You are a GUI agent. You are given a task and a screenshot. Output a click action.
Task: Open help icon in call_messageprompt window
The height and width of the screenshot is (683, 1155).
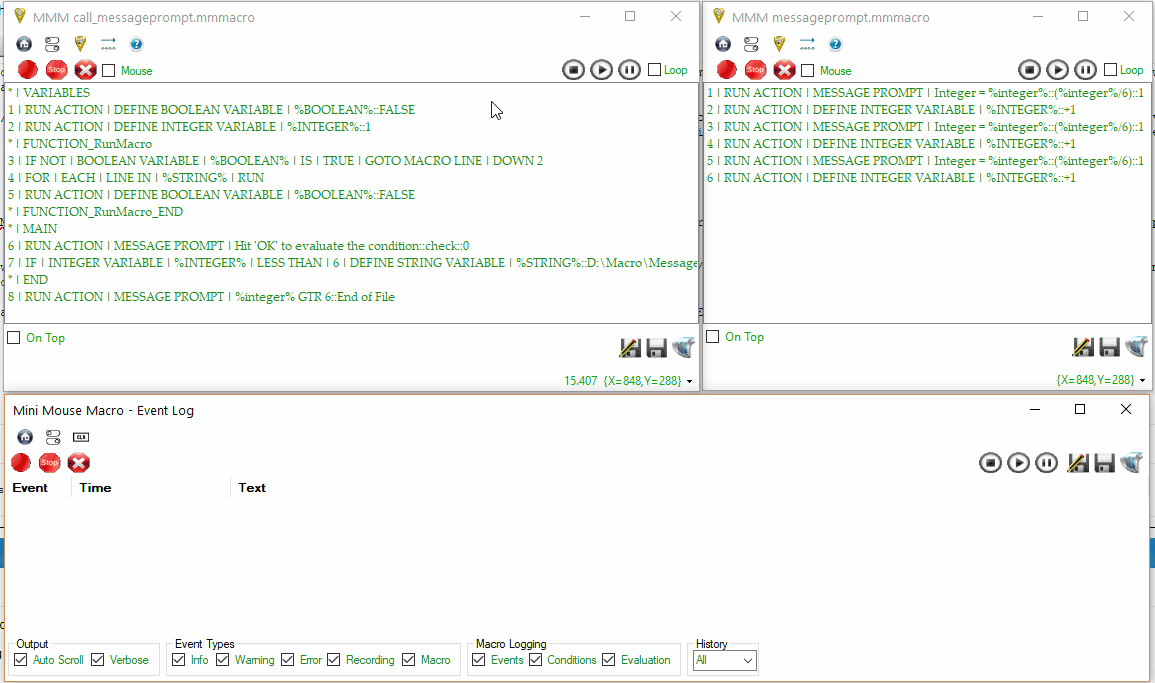pyautogui.click(x=136, y=44)
